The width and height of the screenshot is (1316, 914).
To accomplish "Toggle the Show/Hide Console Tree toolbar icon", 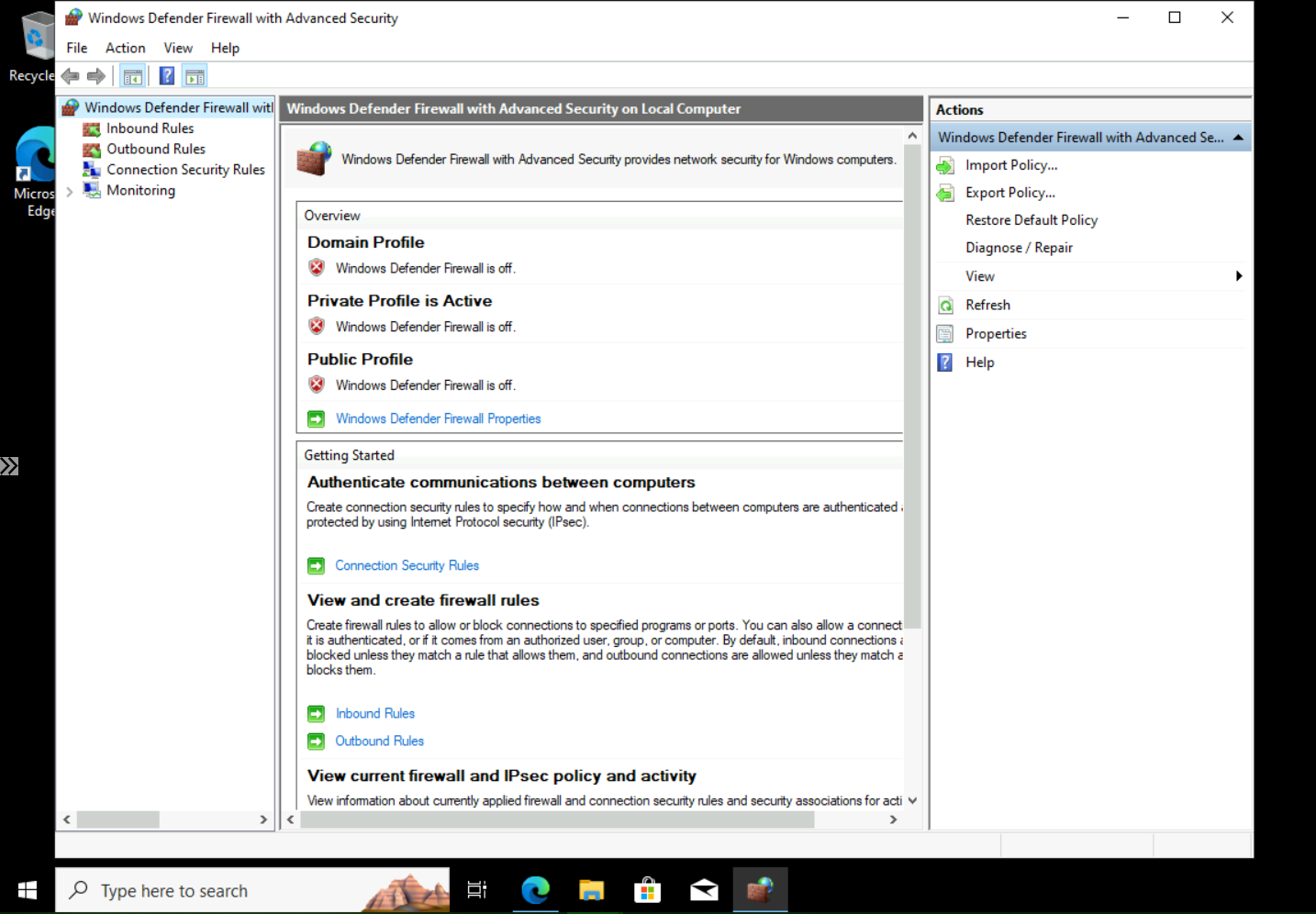I will tap(133, 76).
